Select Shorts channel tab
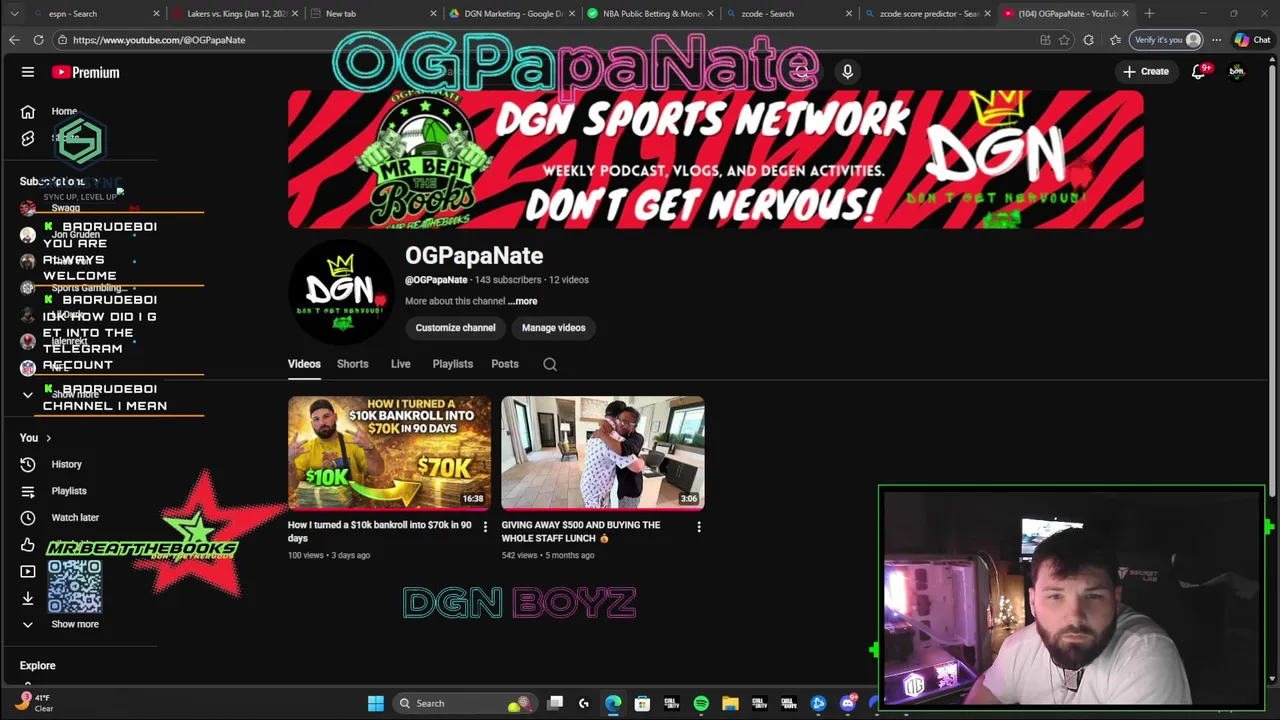This screenshot has width=1280, height=720. click(352, 364)
